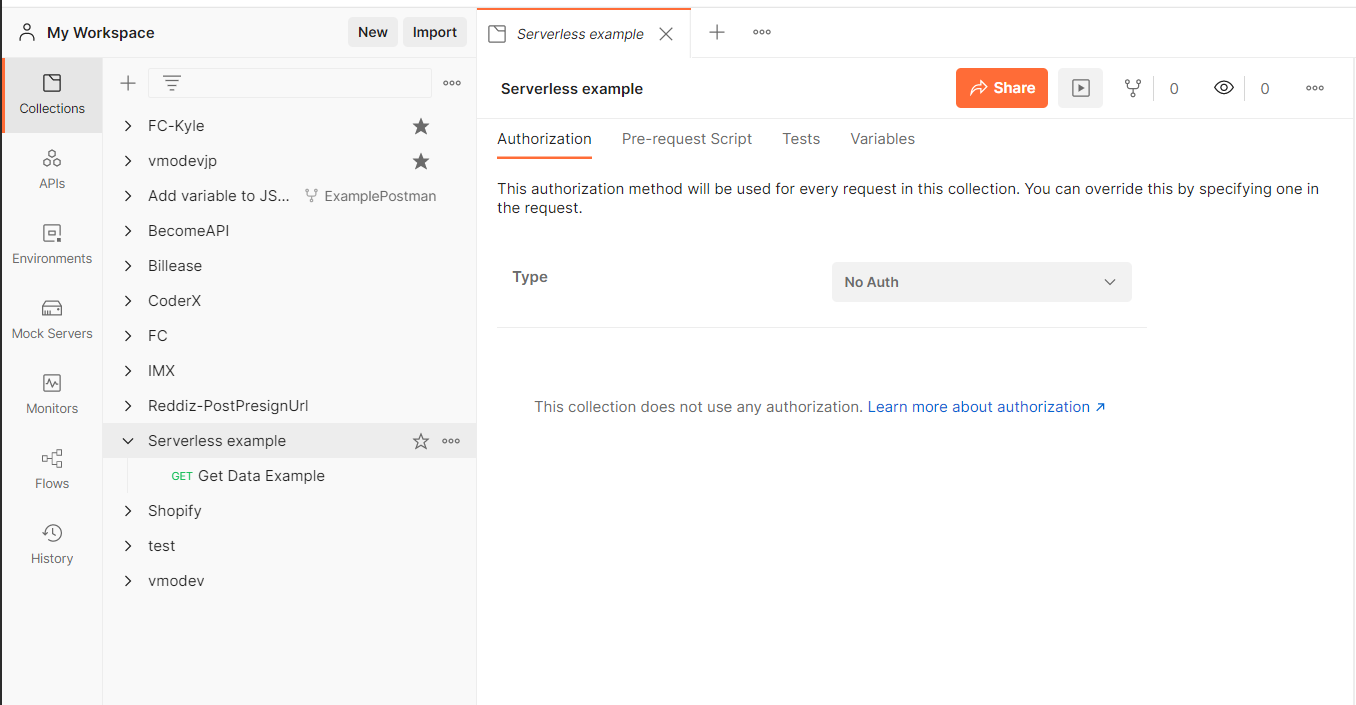Star the Serverless example collection

pos(421,441)
